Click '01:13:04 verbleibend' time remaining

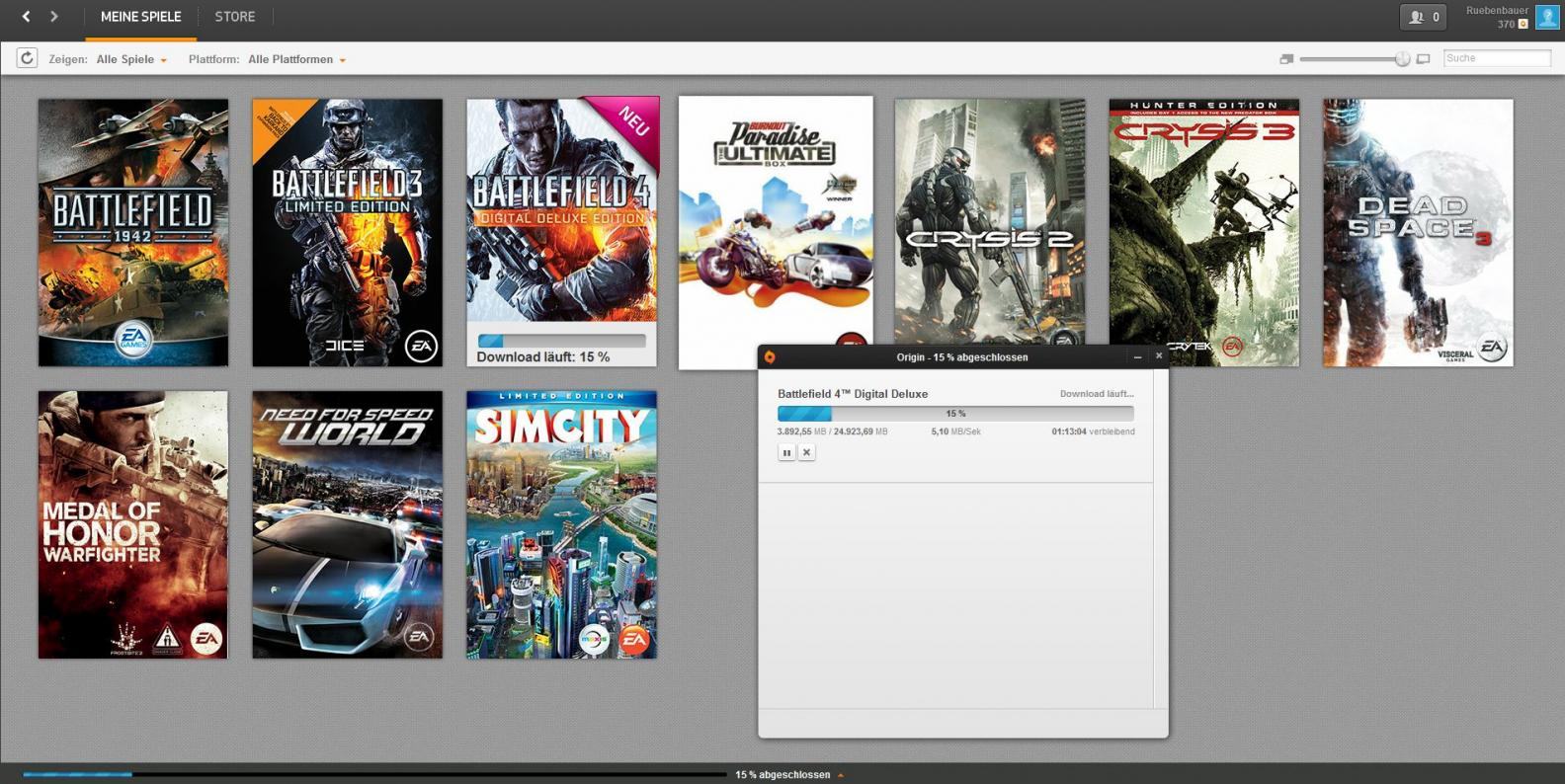1093,431
